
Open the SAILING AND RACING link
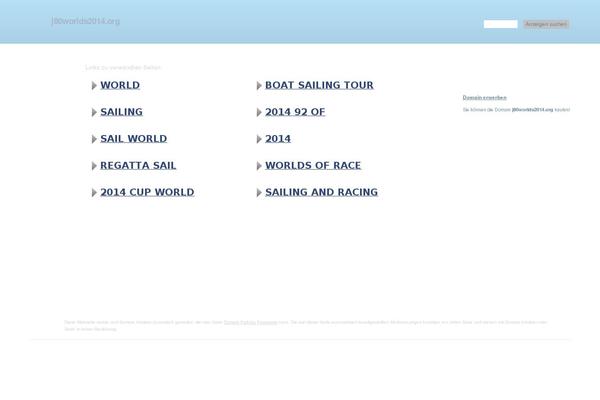point(321,193)
